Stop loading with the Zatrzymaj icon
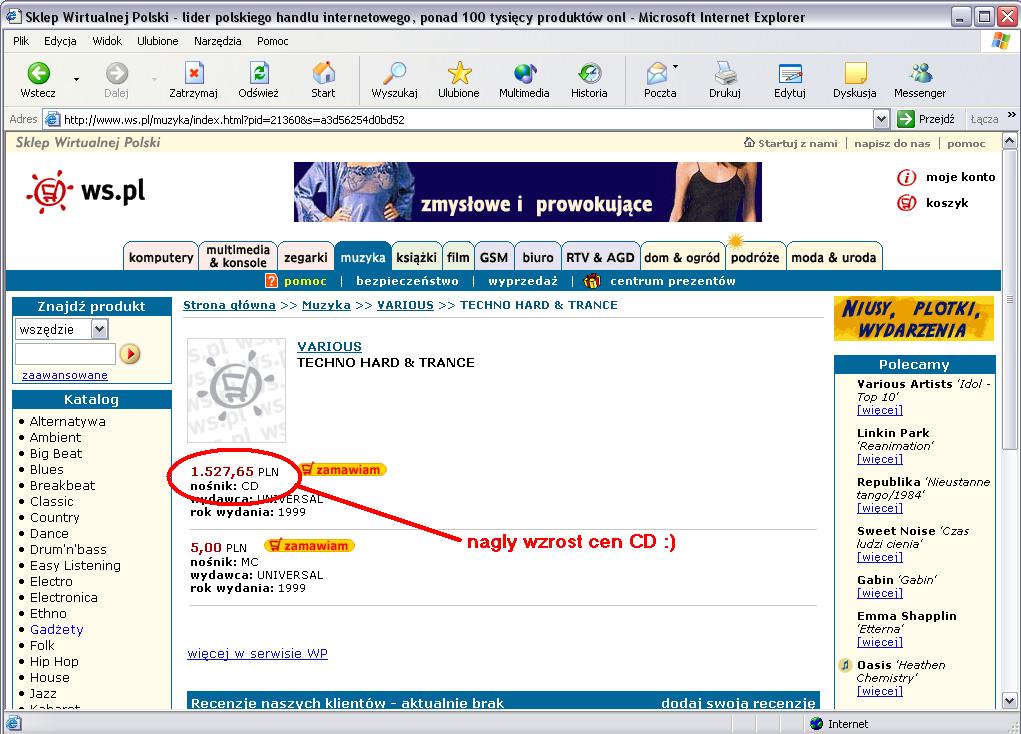 (194, 73)
